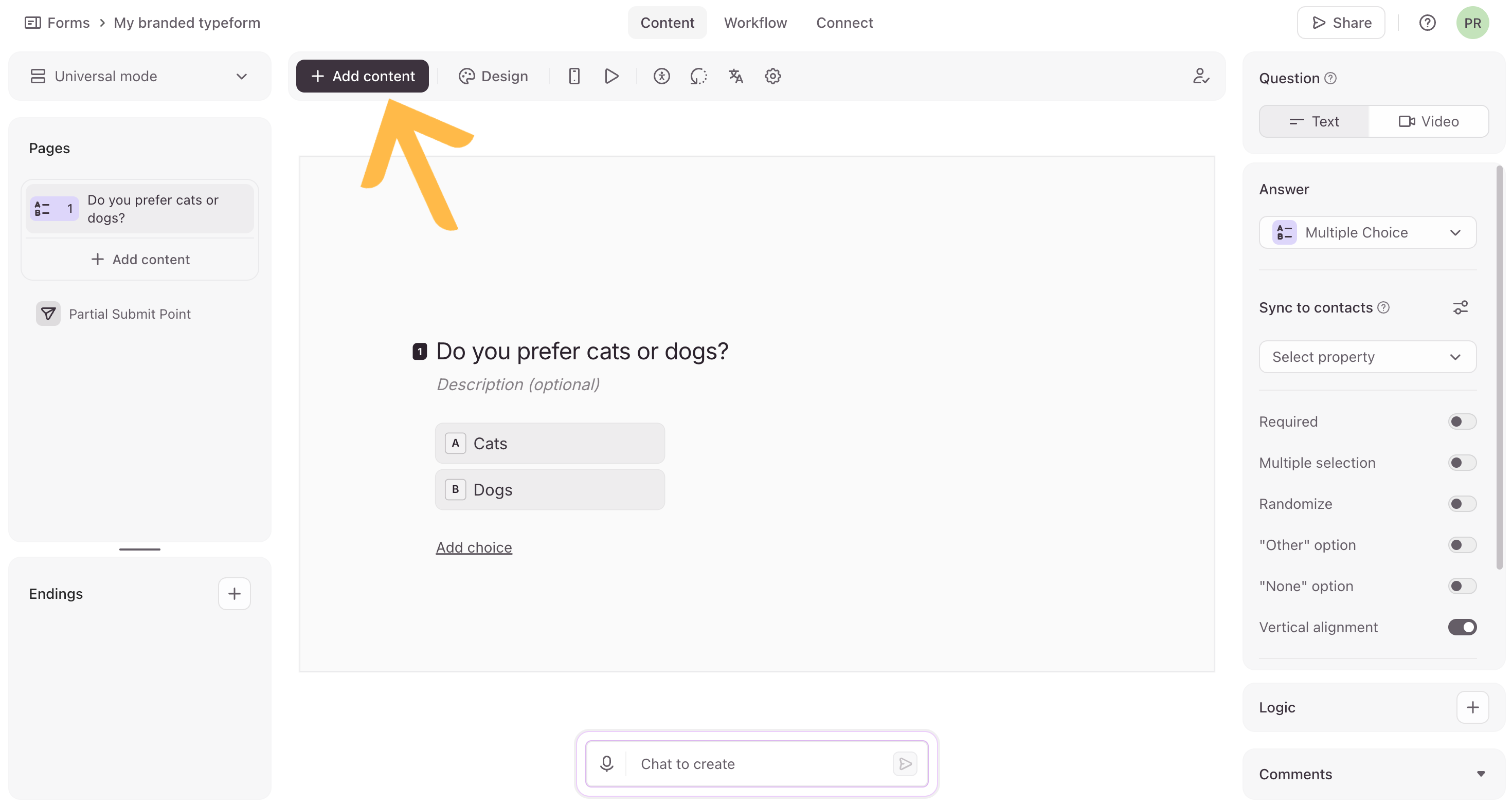Image resolution: width=1512 pixels, height=806 pixels.
Task: Open the Multiple Choice answer dropdown
Action: [1367, 232]
